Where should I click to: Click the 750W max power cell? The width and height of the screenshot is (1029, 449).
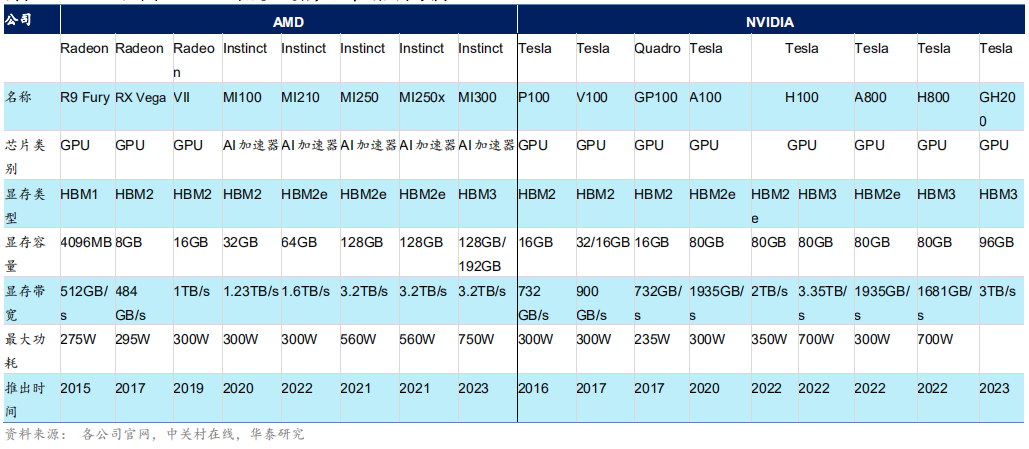click(x=476, y=339)
